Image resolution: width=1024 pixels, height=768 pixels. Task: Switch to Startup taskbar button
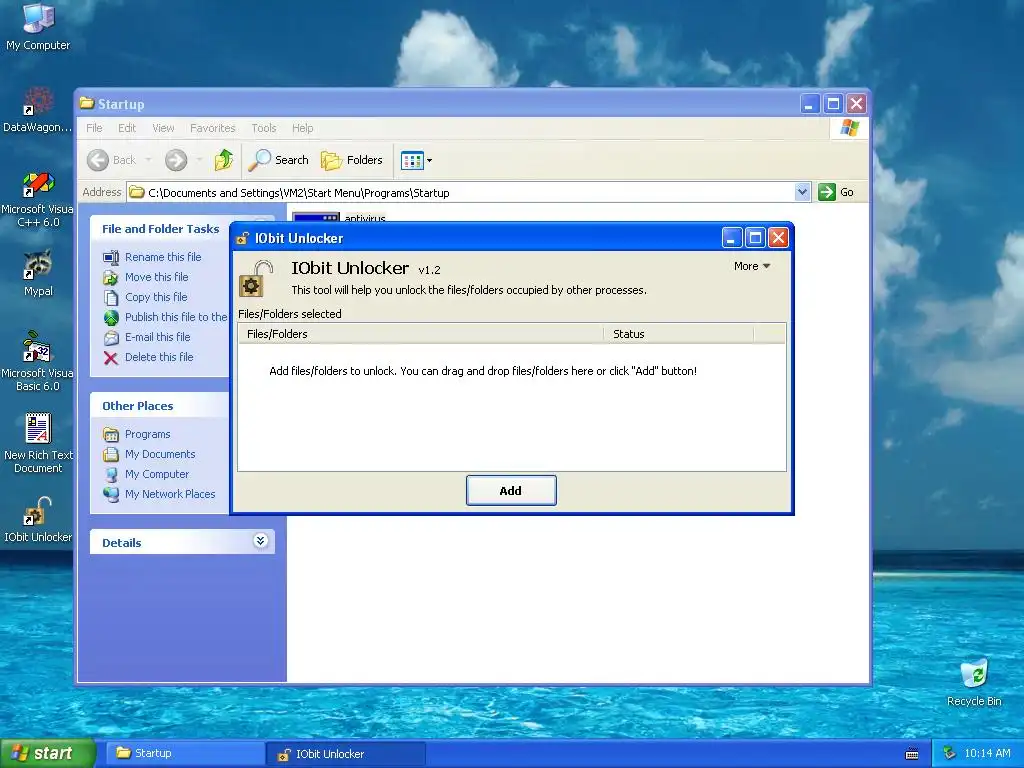[184, 753]
